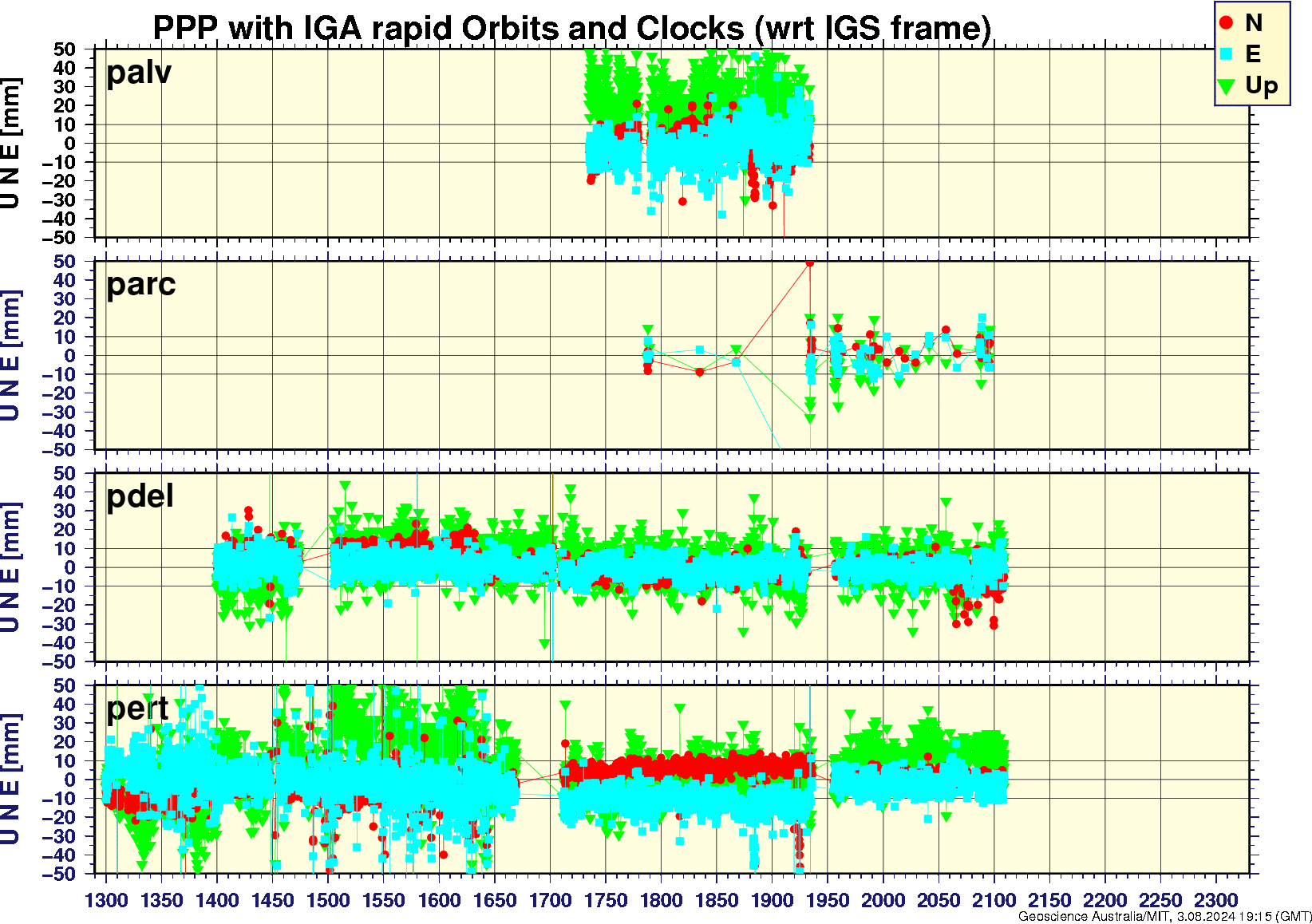Click the 'pert' station label
Screen dimensions: 1312x924
pos(138,709)
